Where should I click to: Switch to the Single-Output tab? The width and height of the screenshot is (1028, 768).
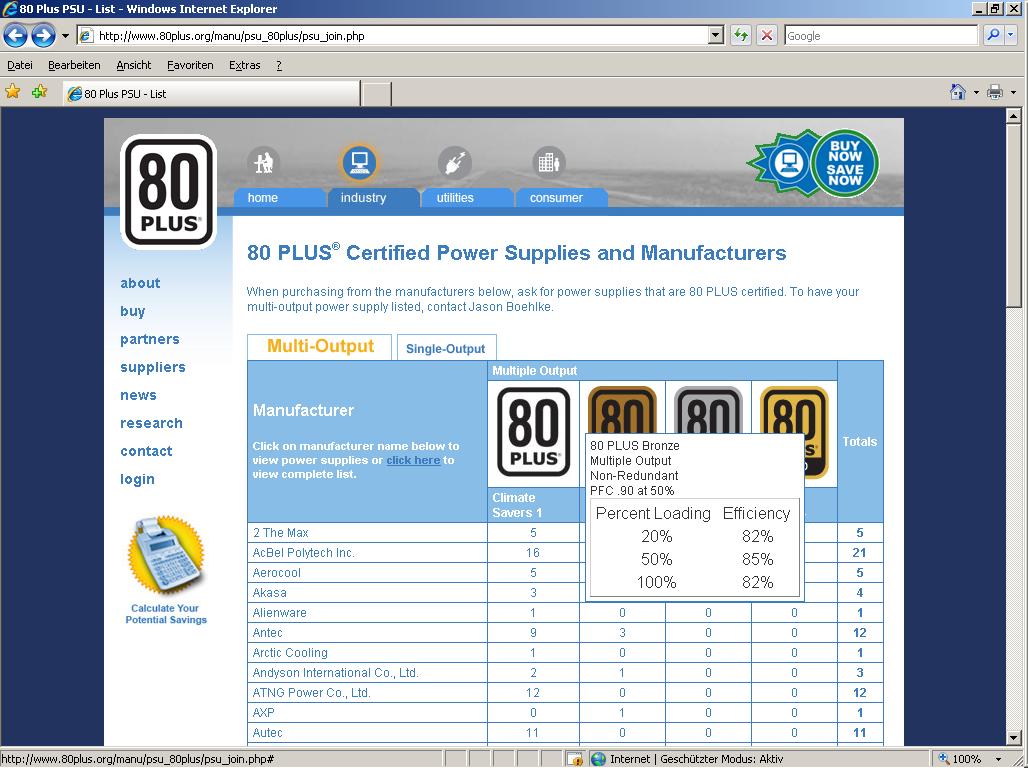[x=446, y=348]
